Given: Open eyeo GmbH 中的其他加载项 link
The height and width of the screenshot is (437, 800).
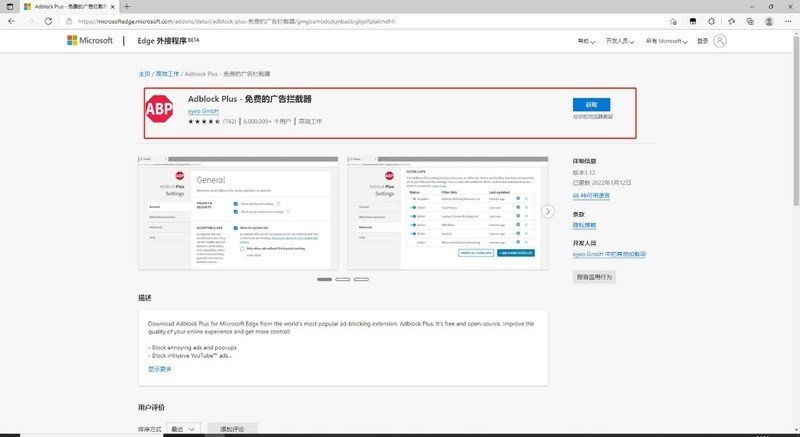Looking at the screenshot, I should click(609, 254).
